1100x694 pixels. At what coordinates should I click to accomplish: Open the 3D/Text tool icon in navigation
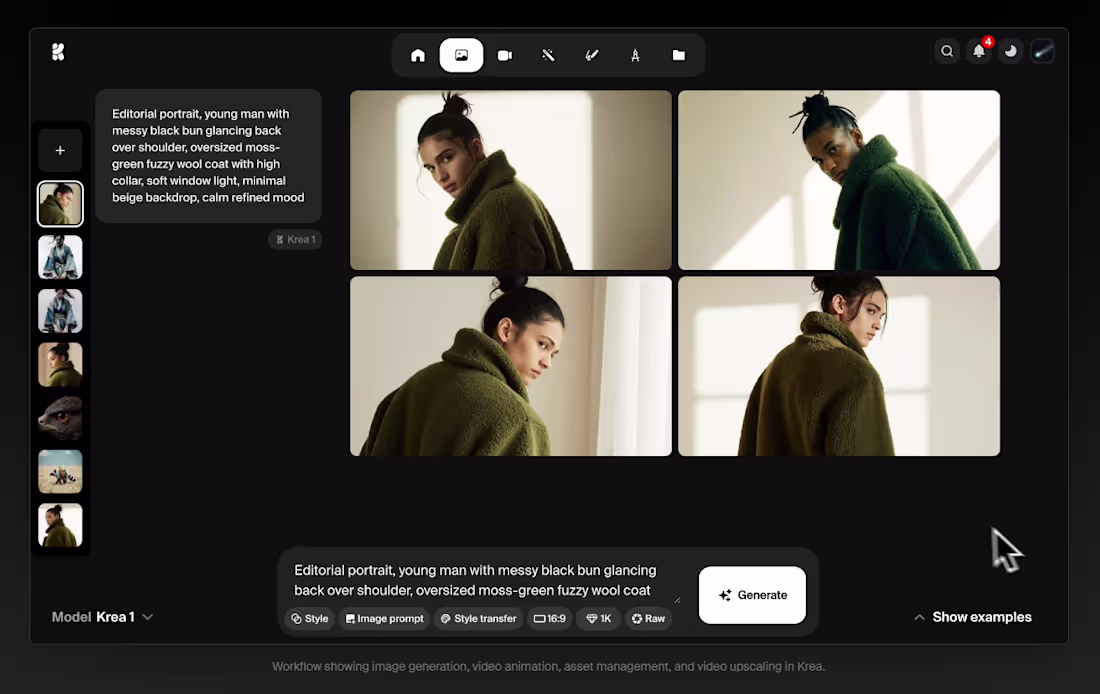click(x=635, y=55)
